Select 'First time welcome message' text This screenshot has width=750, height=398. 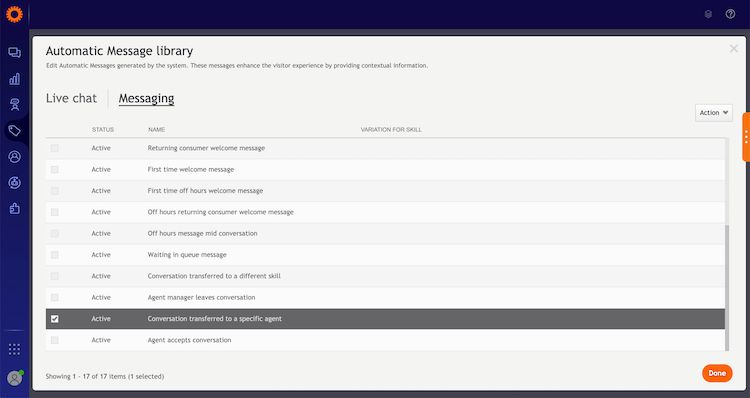(191, 169)
